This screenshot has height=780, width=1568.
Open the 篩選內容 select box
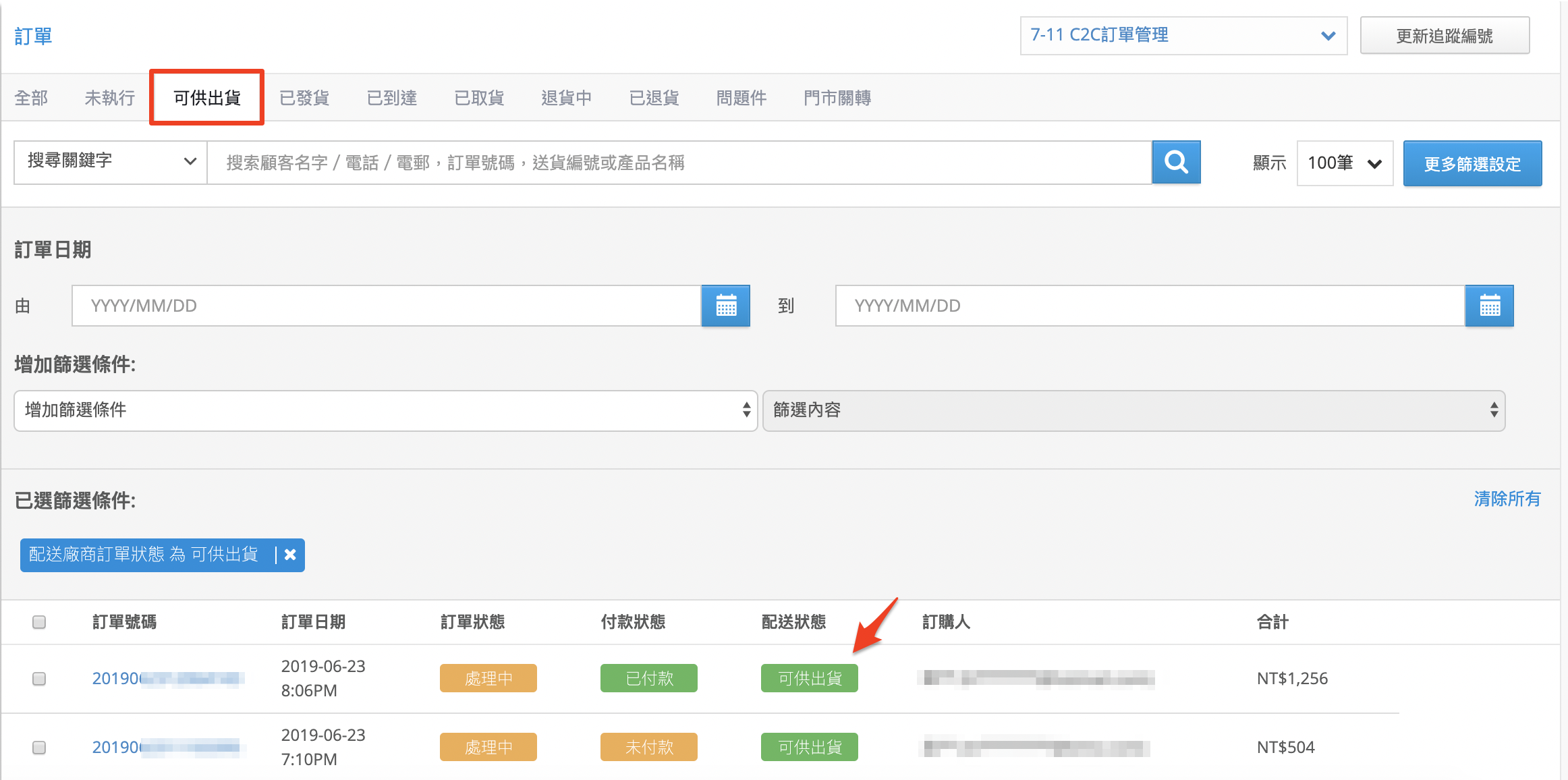click(x=1133, y=410)
